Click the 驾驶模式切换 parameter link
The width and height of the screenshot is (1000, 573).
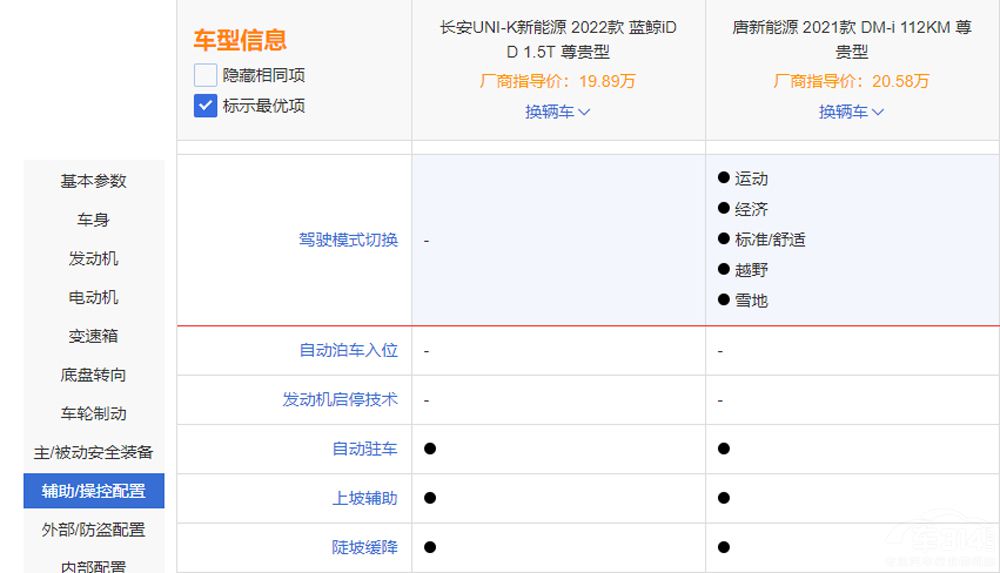(x=348, y=240)
